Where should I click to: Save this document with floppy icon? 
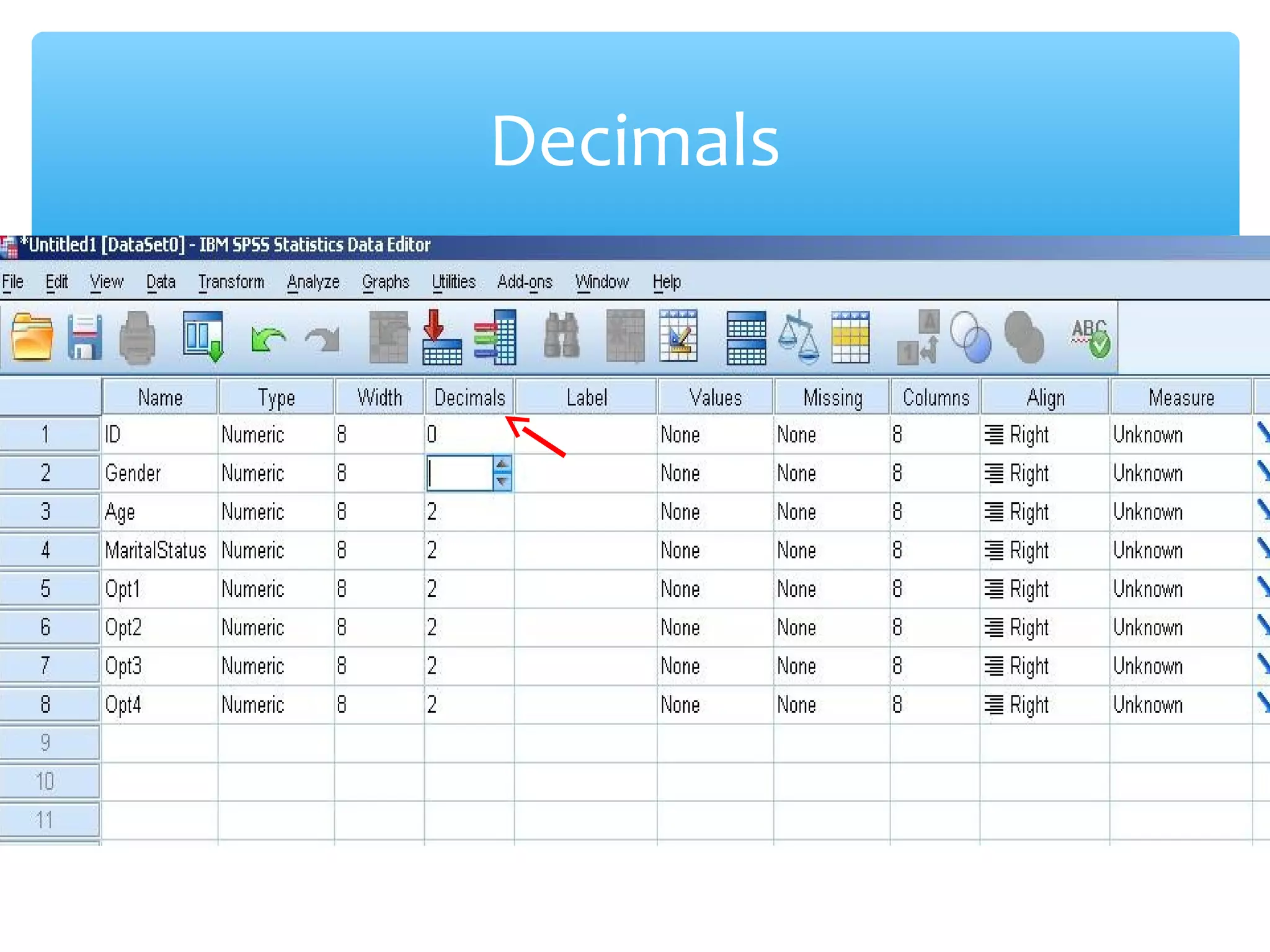pos(84,337)
